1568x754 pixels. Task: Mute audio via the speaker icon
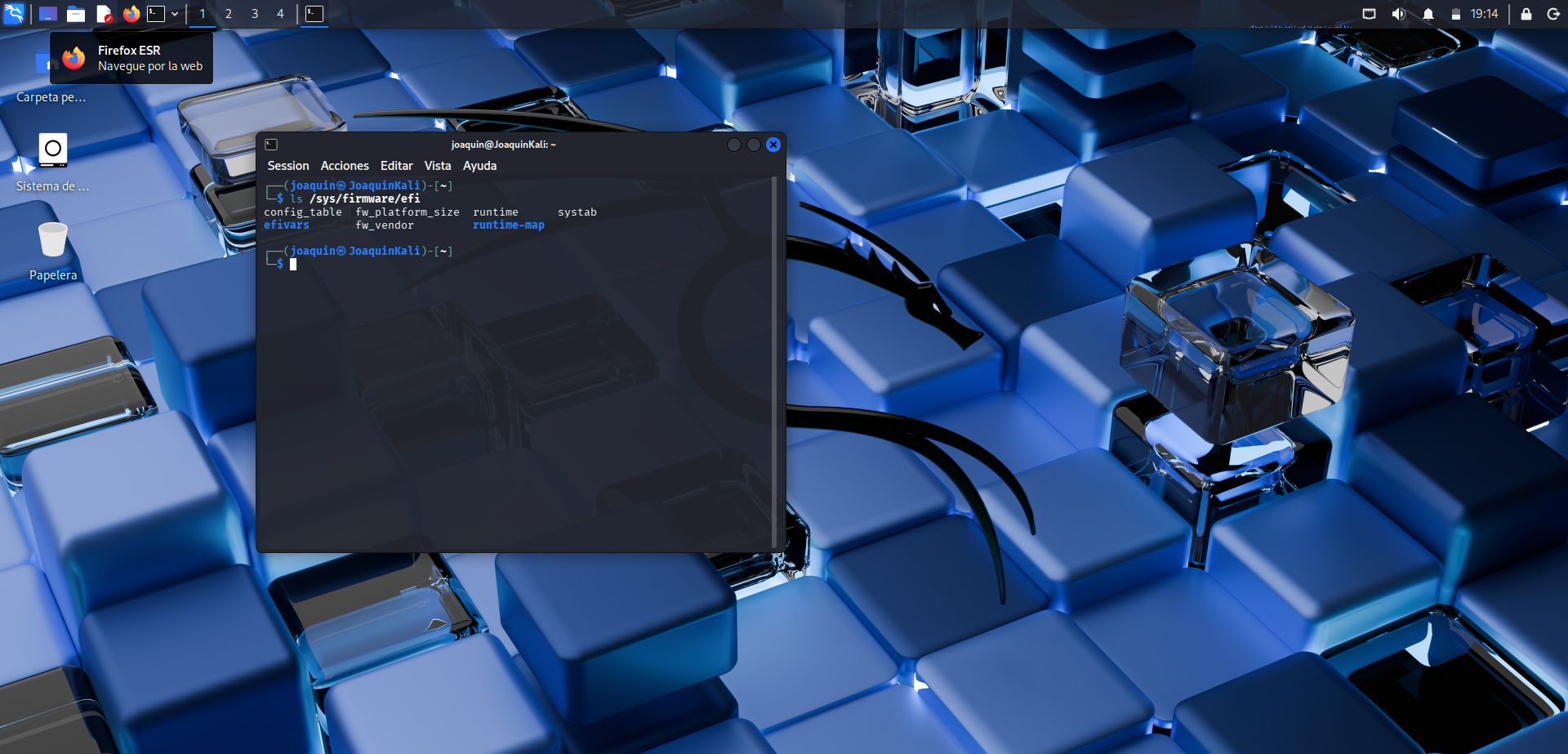1399,14
